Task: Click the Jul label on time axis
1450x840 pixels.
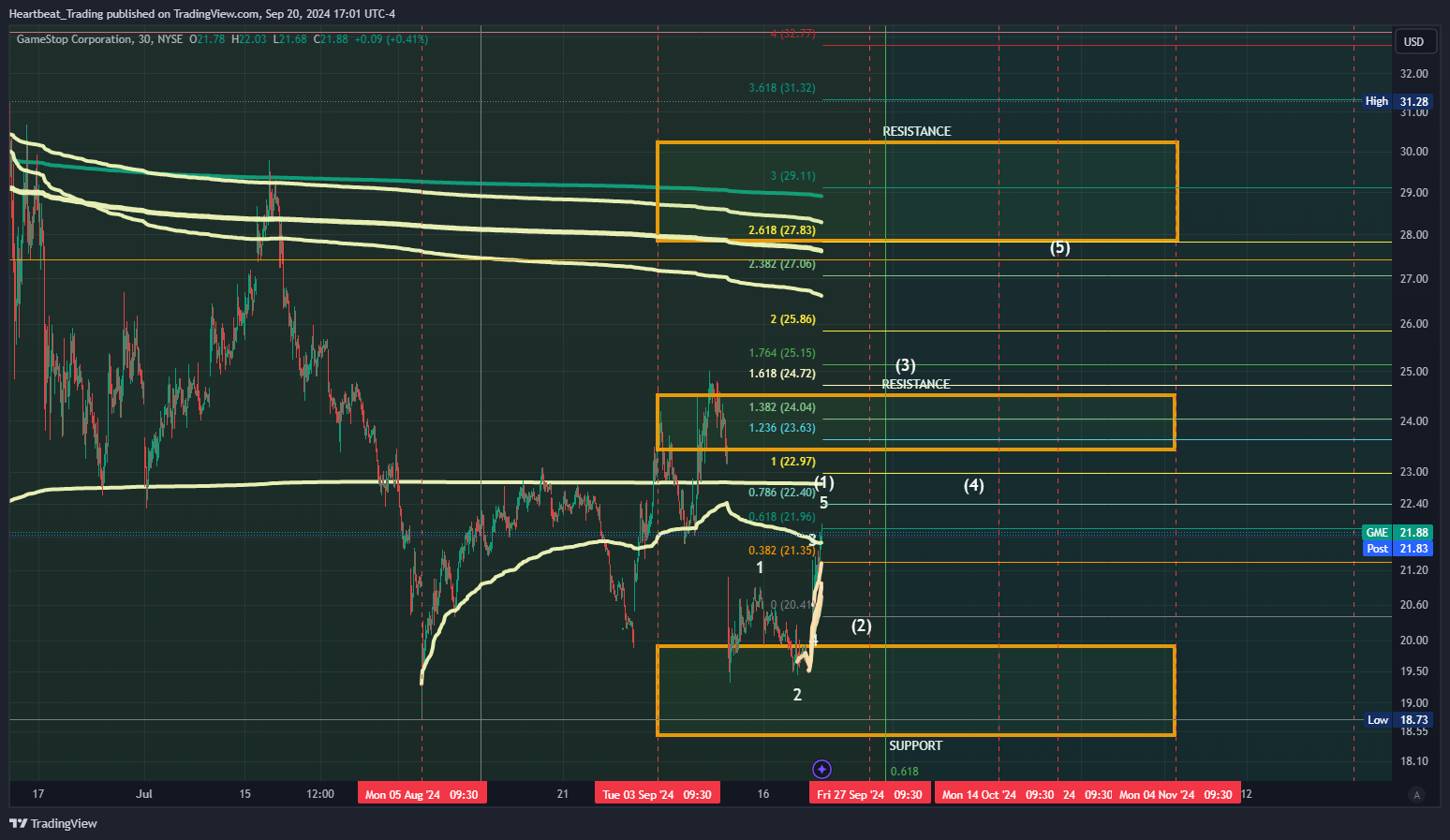Action: pos(144,794)
